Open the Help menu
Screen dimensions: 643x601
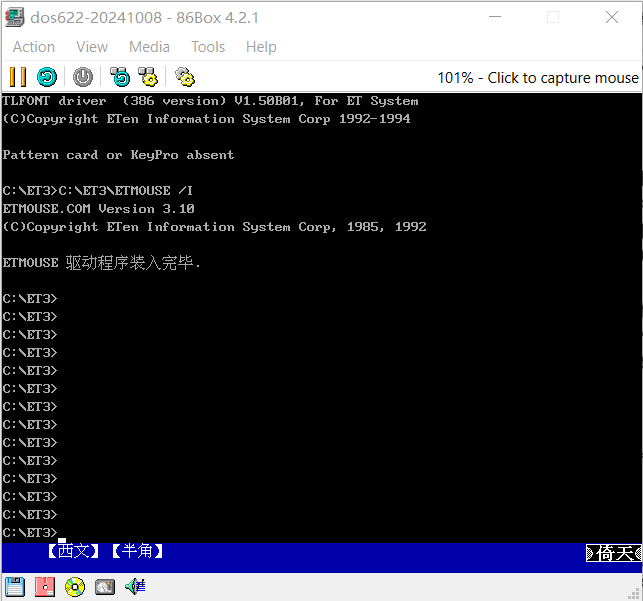(x=261, y=47)
